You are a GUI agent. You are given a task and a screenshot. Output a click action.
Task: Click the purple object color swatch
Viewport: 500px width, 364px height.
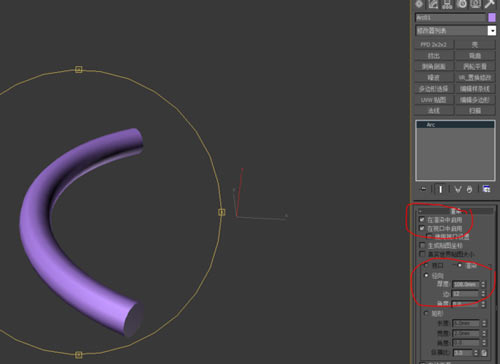[492, 17]
